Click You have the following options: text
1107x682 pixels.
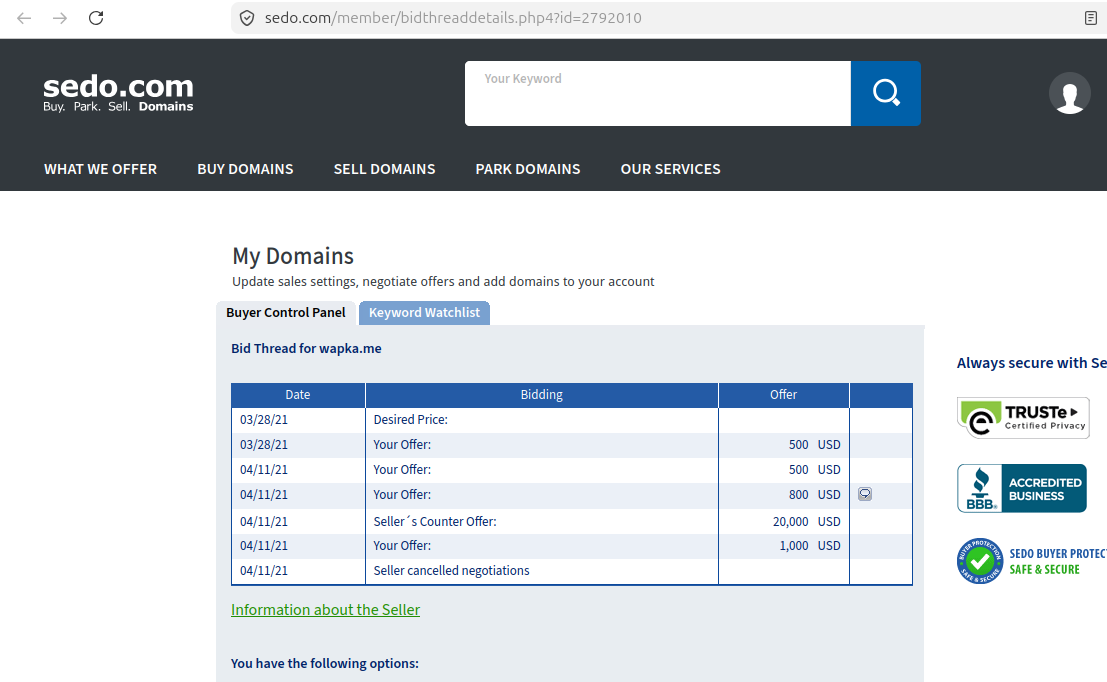[325, 664]
